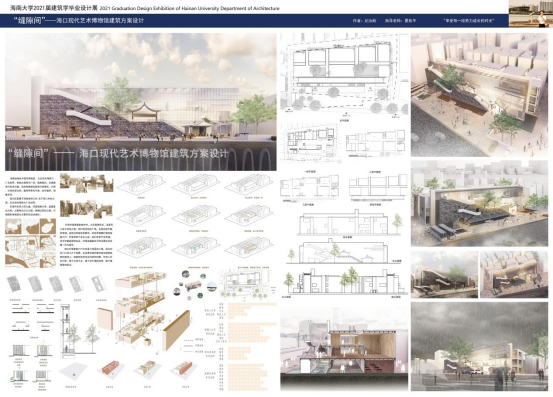The height and width of the screenshot is (397, 553).
Task: Click the white title text over hero image
Action: click(x=118, y=153)
